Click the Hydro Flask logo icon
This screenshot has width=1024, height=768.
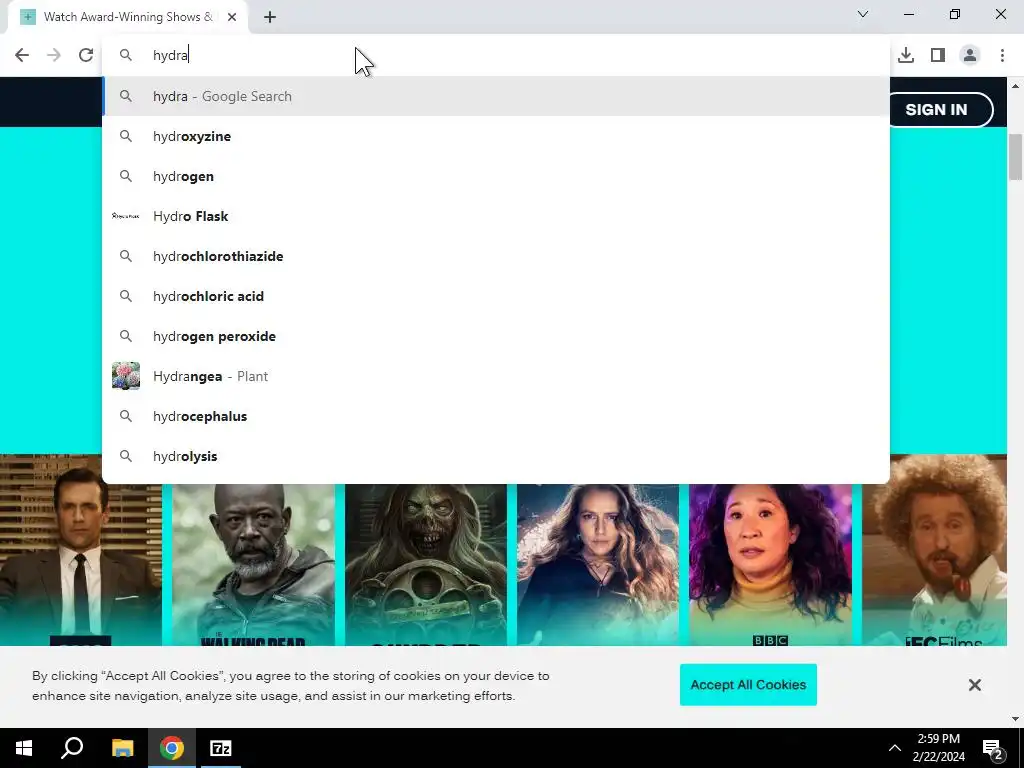(x=125, y=216)
